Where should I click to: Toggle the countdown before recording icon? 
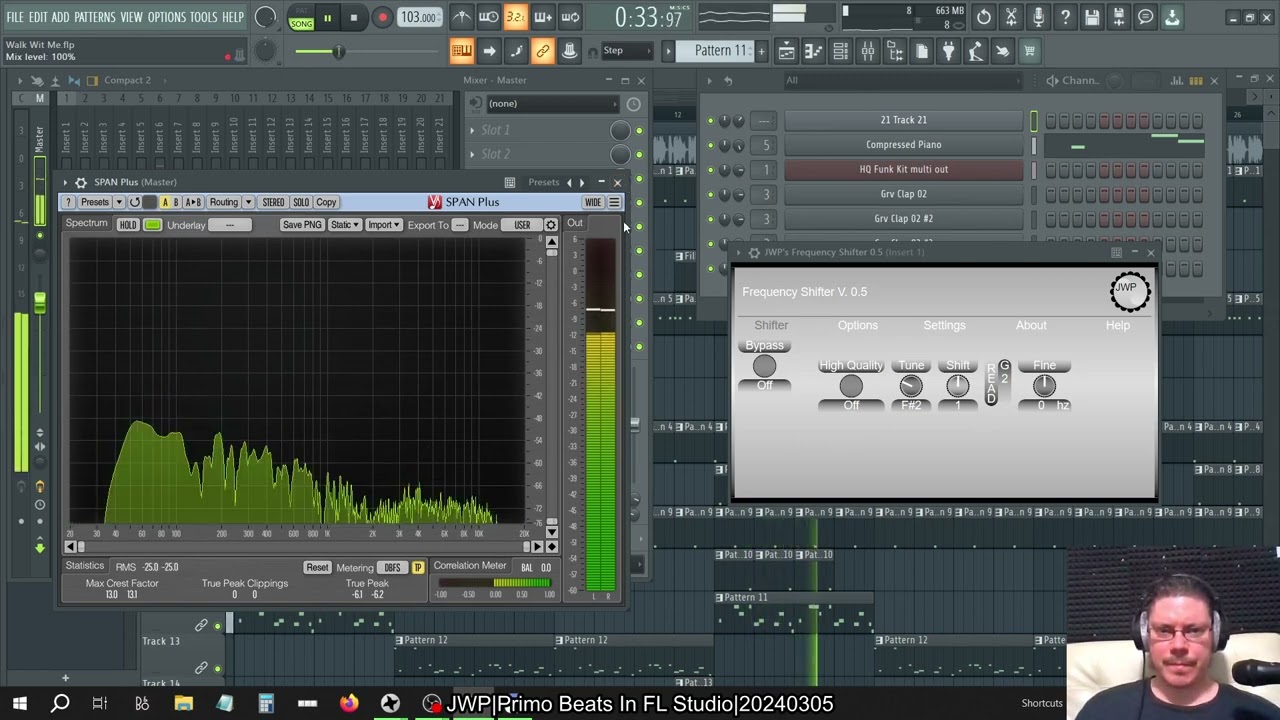coord(515,17)
